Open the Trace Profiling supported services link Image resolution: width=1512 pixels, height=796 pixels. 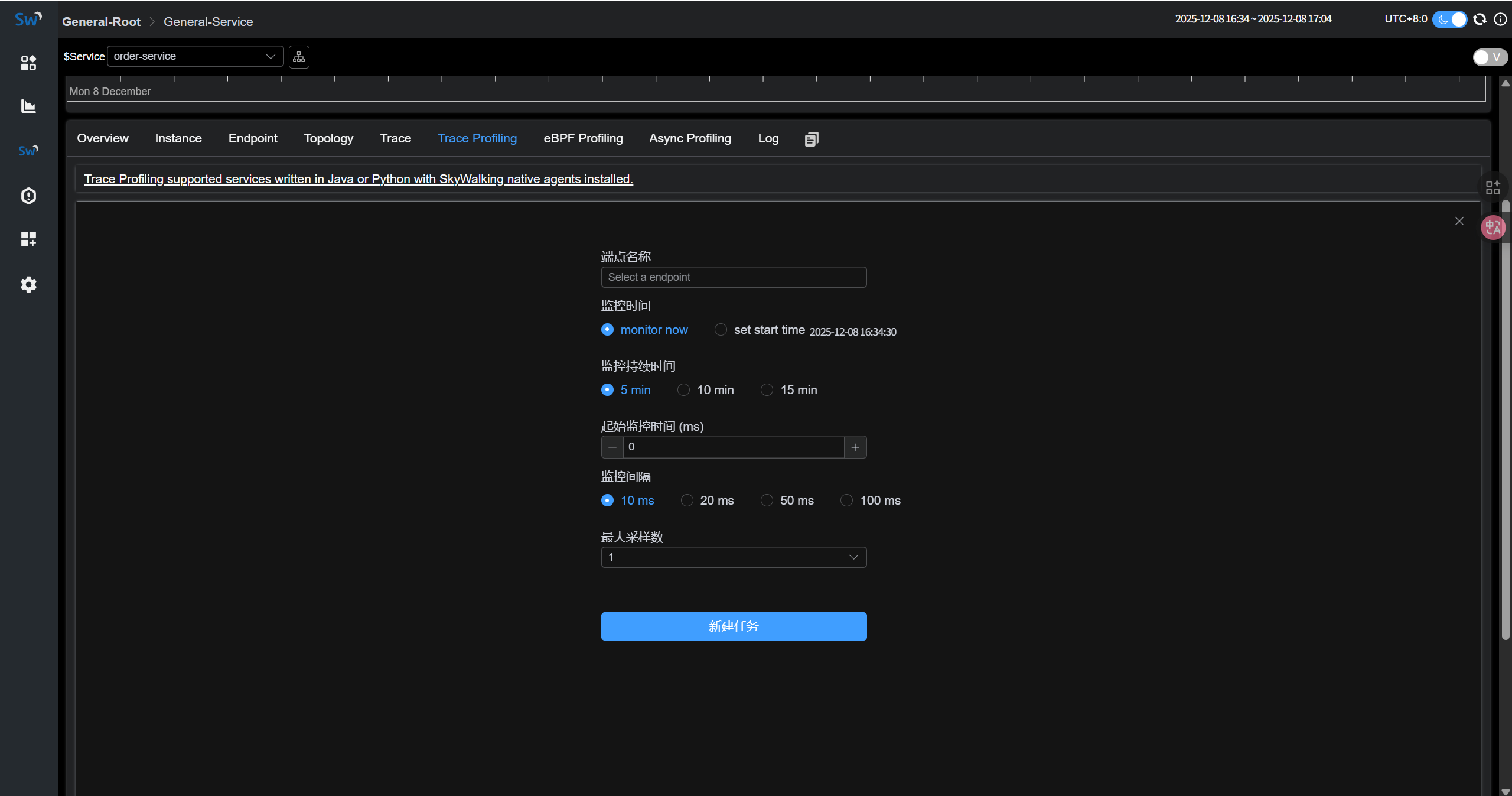pyautogui.click(x=359, y=179)
